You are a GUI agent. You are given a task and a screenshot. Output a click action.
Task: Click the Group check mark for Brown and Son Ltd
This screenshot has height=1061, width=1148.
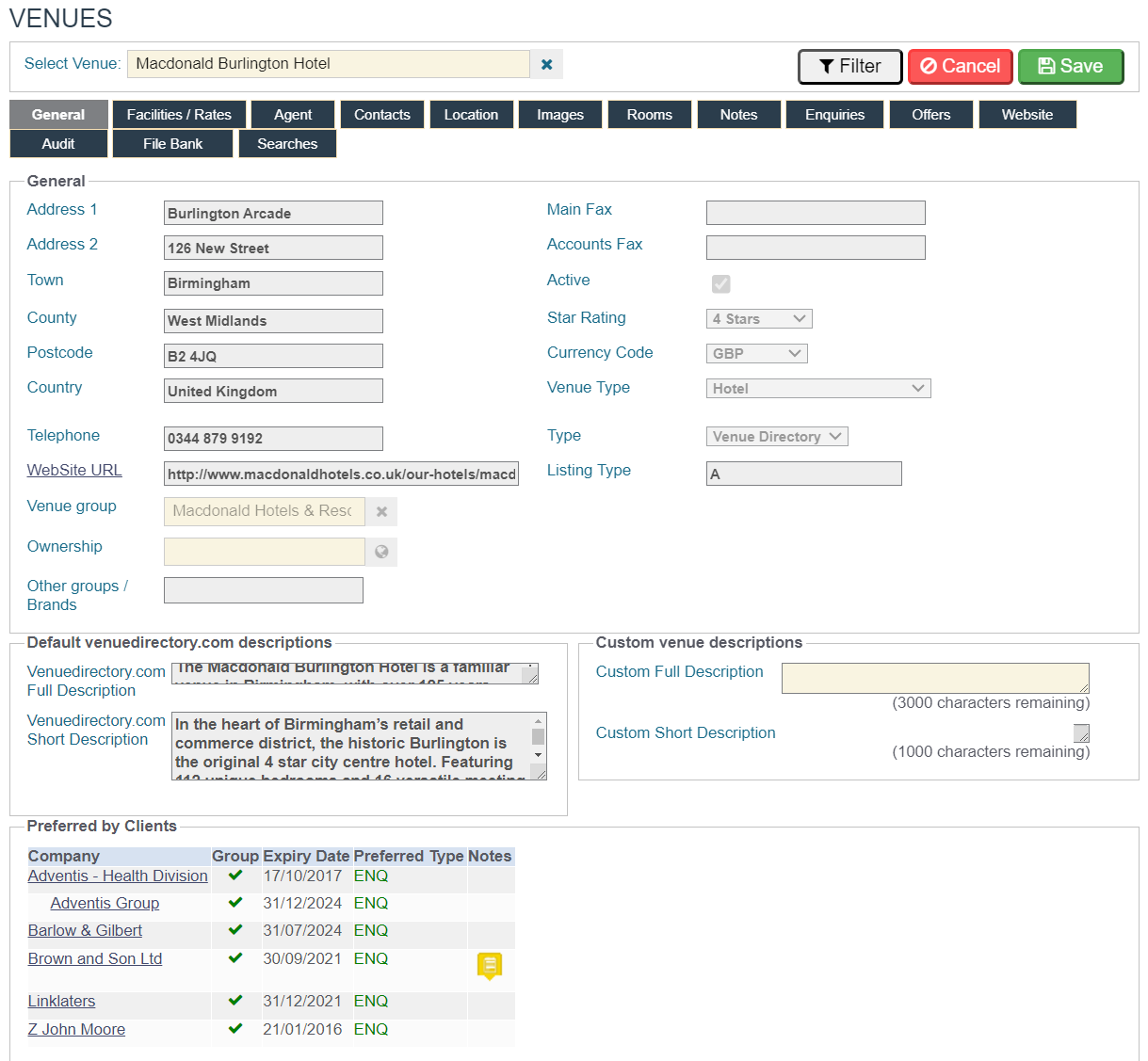point(235,958)
